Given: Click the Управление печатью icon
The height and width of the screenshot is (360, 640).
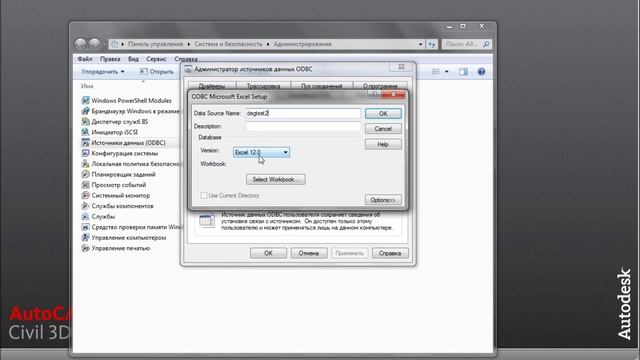Looking at the screenshot, I should point(85,248).
